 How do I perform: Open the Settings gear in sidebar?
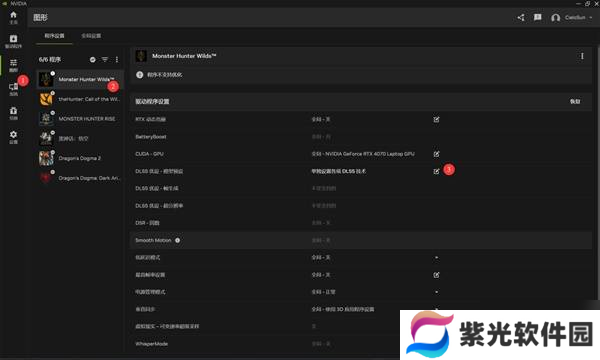click(13, 137)
